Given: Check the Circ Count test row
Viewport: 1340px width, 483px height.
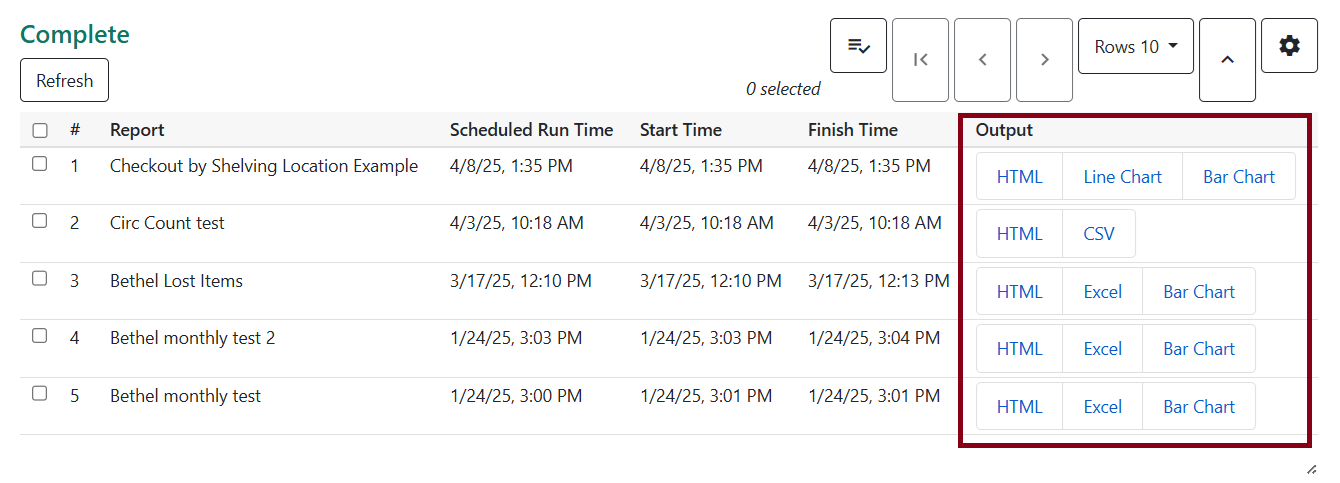Looking at the screenshot, I should pos(40,221).
